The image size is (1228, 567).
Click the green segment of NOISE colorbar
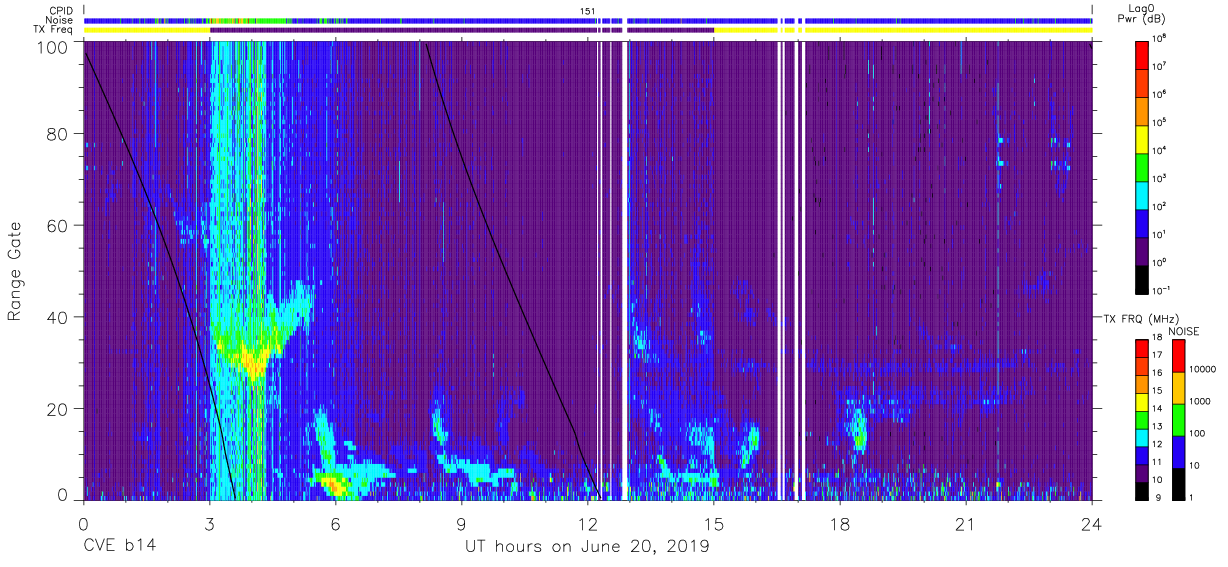tap(1179, 419)
